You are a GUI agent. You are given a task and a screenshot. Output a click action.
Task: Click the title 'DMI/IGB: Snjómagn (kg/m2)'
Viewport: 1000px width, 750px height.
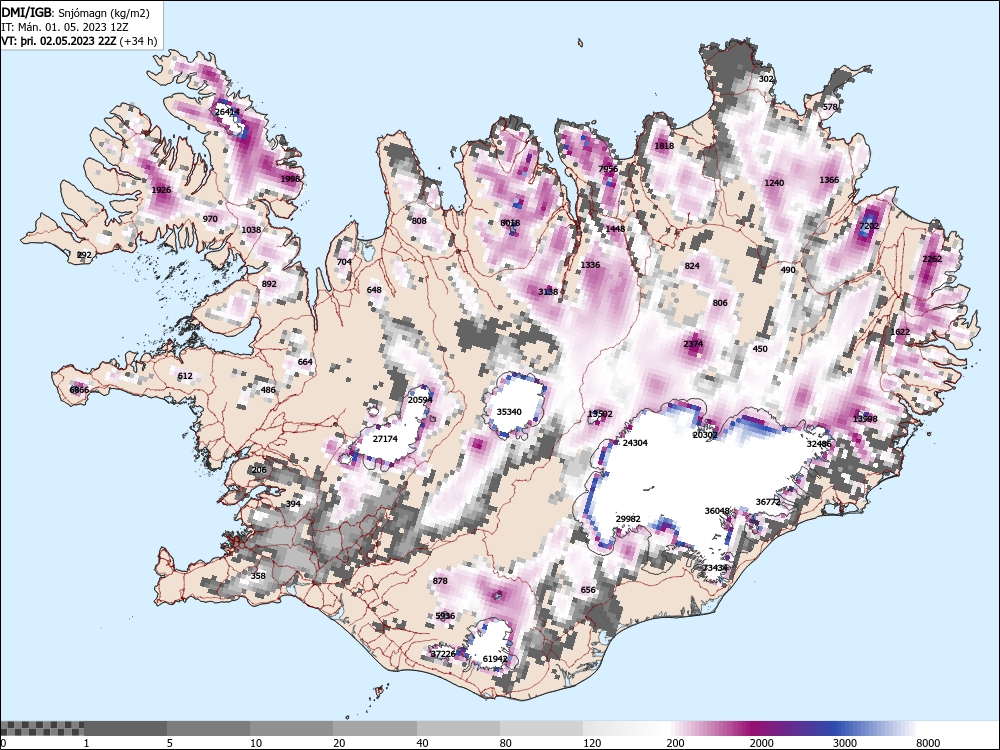click(x=75, y=13)
